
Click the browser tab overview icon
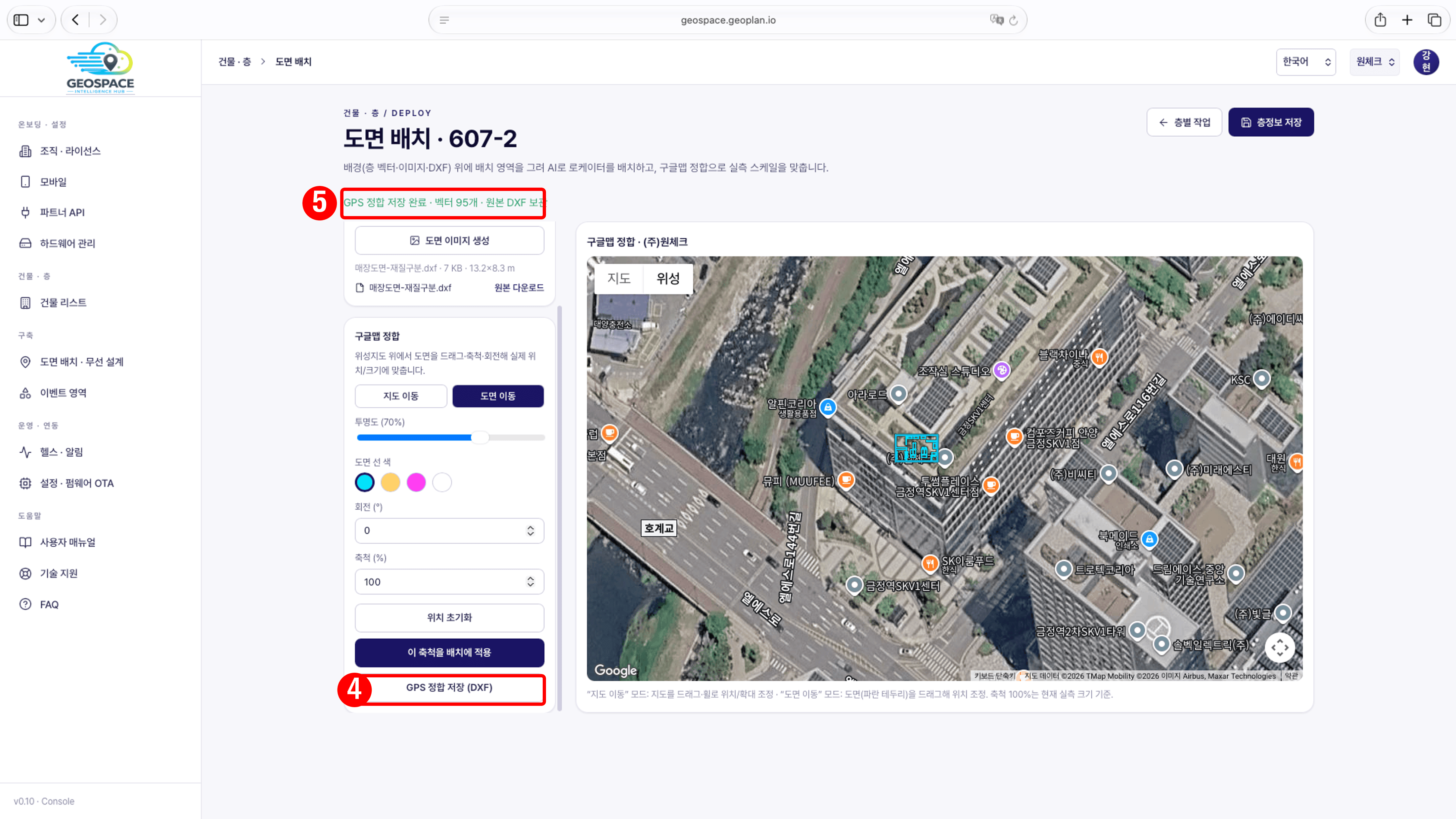1434,20
